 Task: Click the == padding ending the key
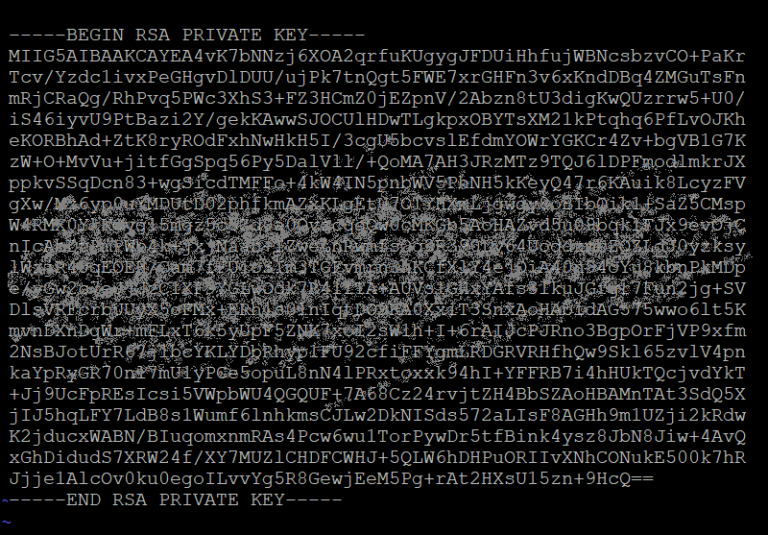(643, 479)
